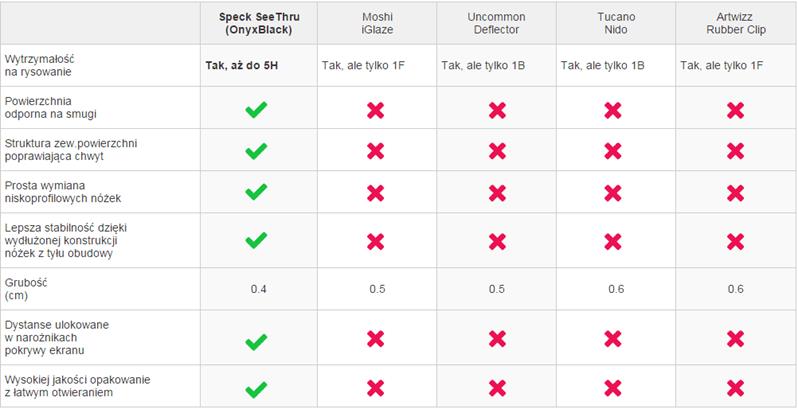This screenshot has width=798, height=413.
Task: Click 'Wytrzymałość na rysowanie' row label
Action: click(38, 66)
